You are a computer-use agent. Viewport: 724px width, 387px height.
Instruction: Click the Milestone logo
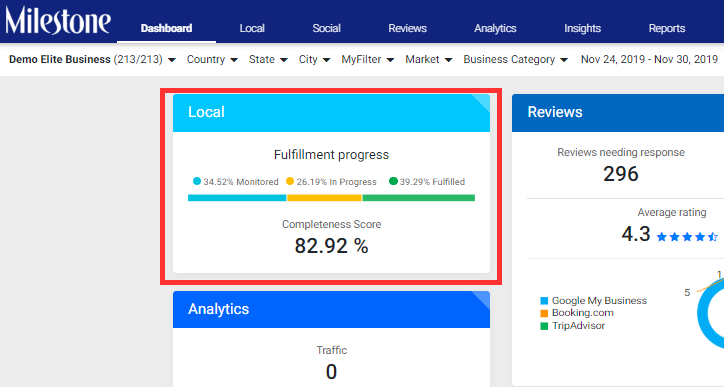pyautogui.click(x=58, y=21)
